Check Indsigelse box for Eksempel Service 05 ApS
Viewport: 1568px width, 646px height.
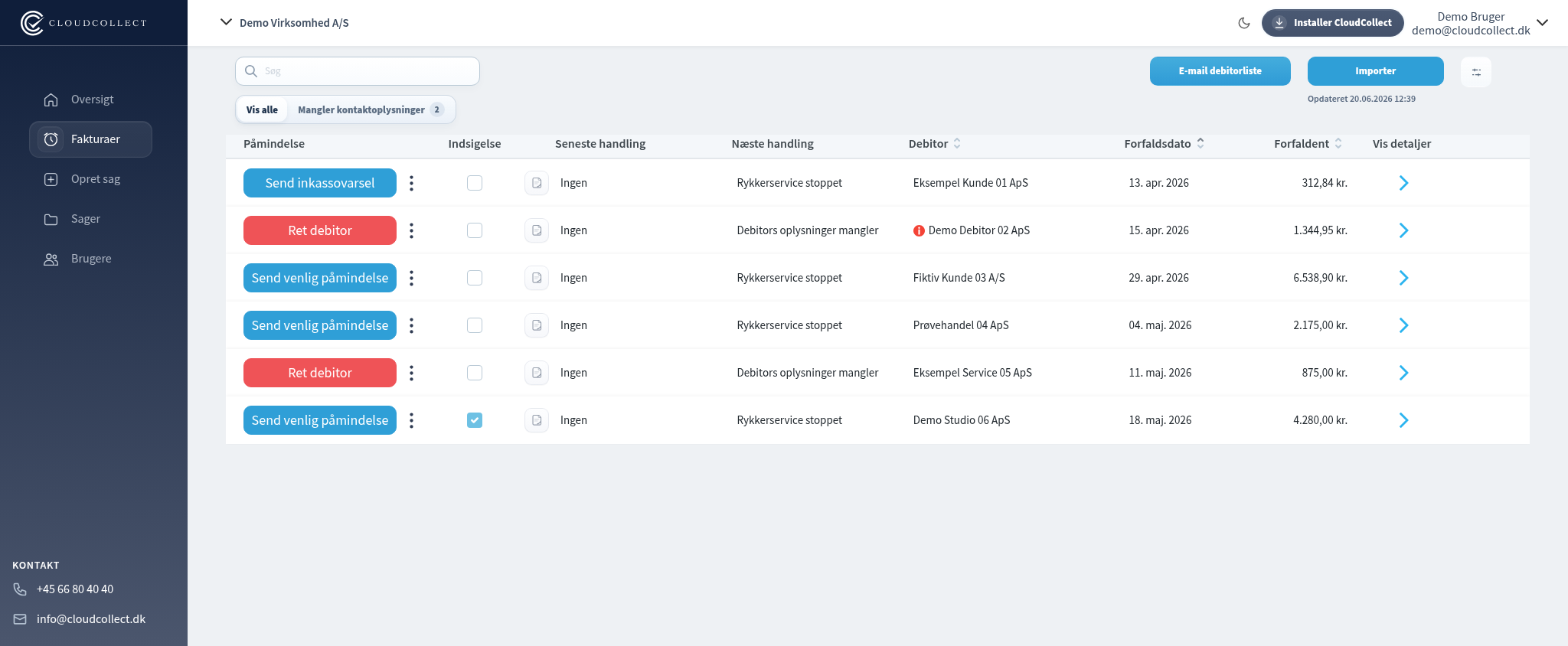[475, 373]
